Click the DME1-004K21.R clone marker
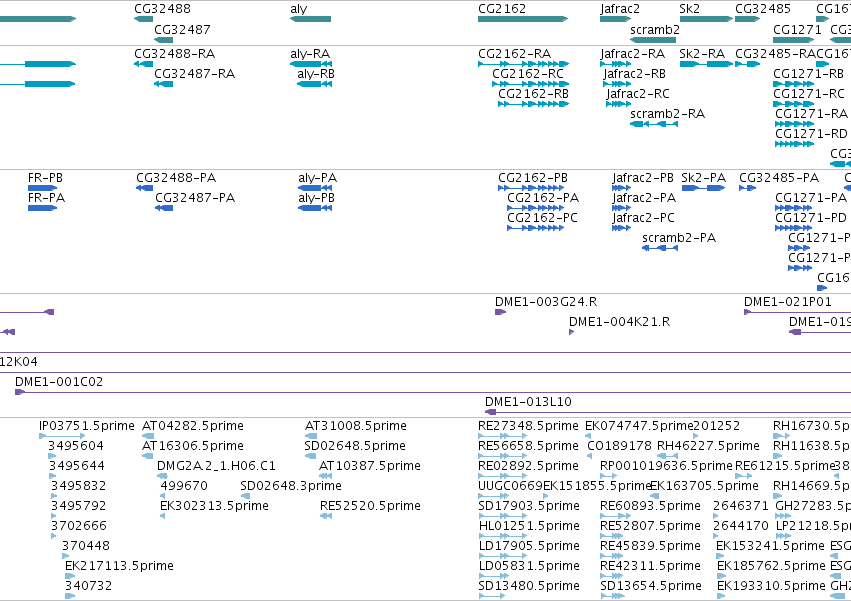The image size is (851, 601). (x=571, y=332)
